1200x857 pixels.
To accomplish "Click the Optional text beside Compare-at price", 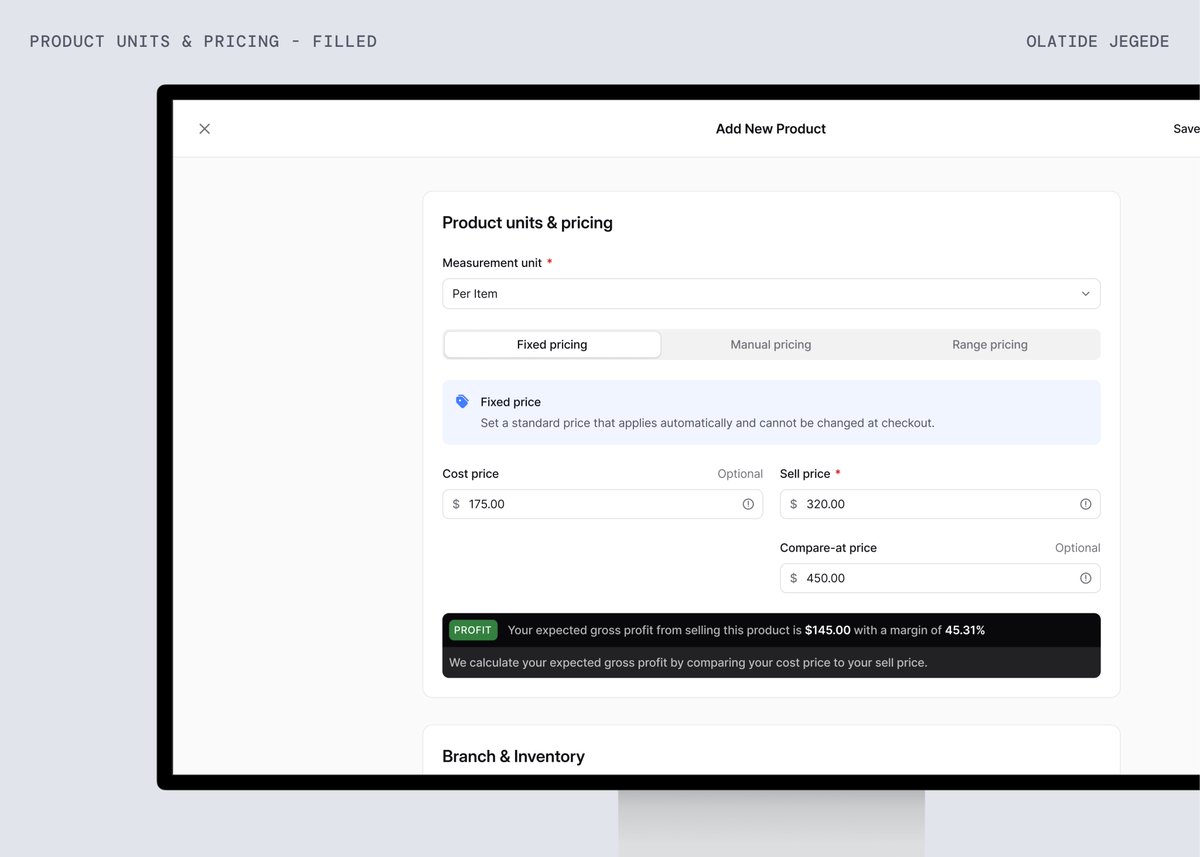I will tap(1077, 548).
